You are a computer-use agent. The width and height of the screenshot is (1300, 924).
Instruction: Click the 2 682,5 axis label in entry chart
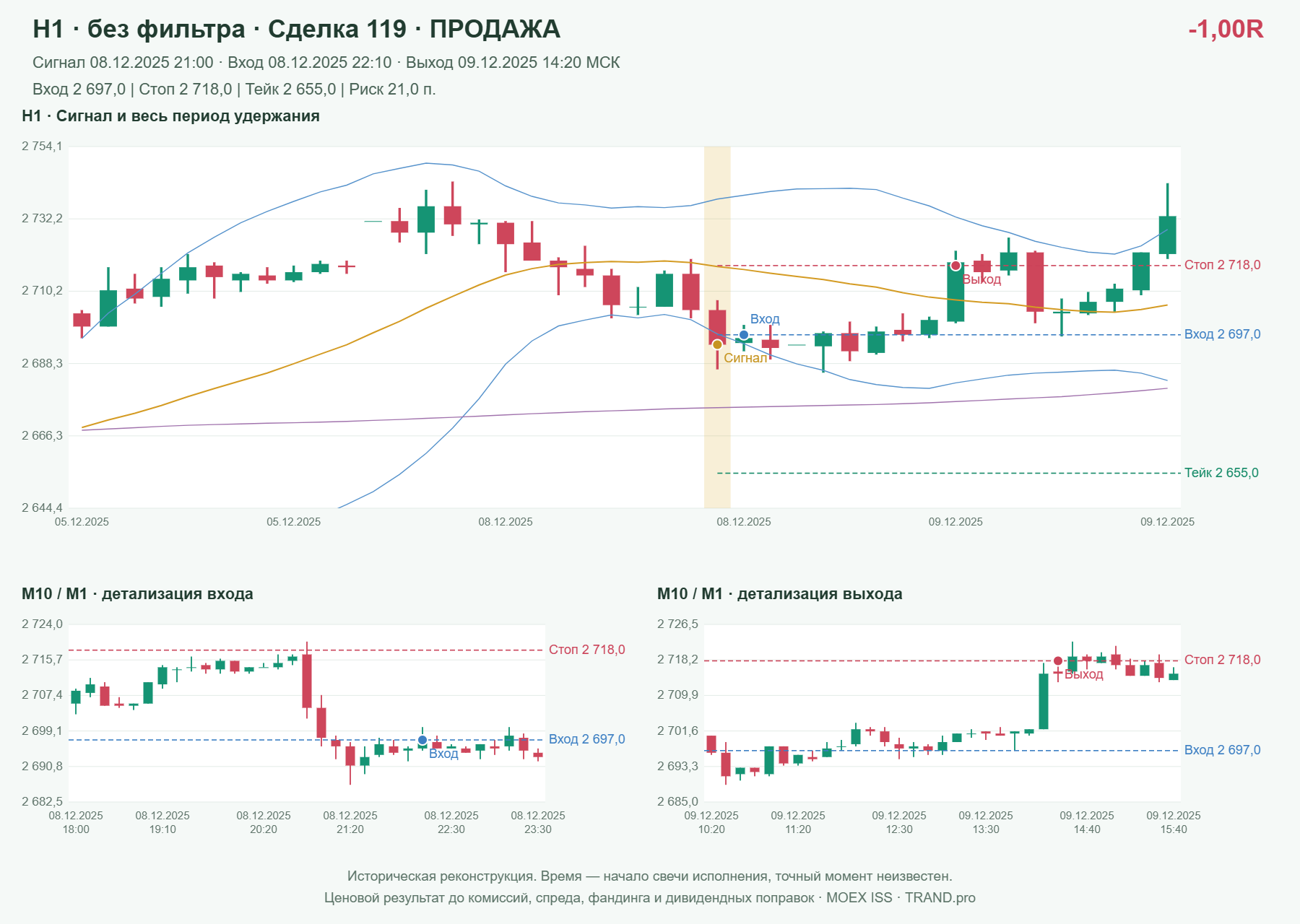tap(42, 801)
